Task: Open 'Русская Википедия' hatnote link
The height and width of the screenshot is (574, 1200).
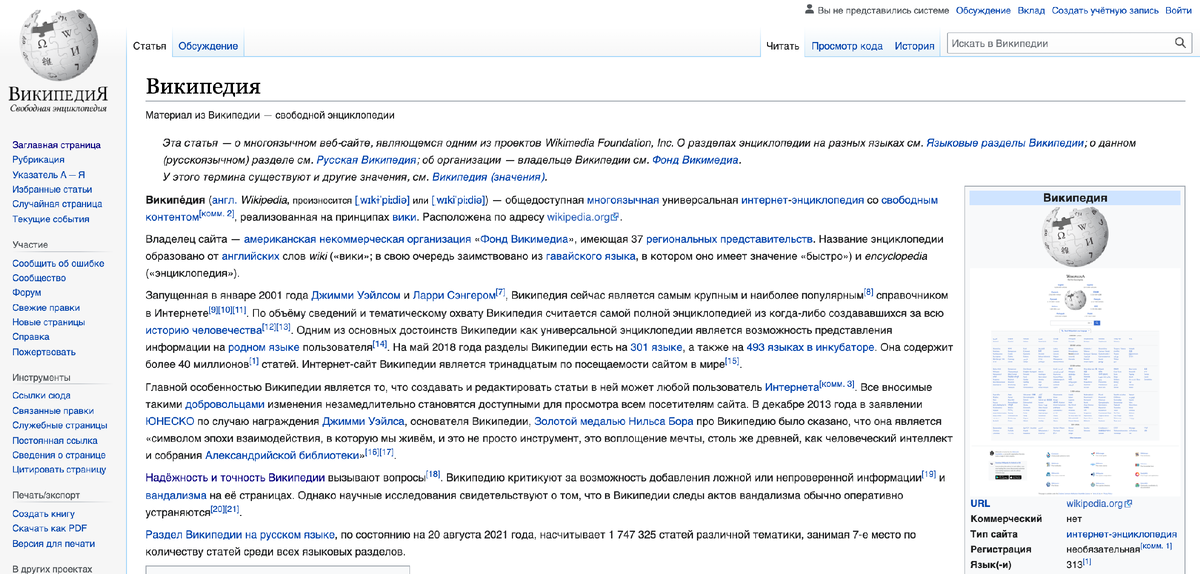Action: (x=366, y=160)
